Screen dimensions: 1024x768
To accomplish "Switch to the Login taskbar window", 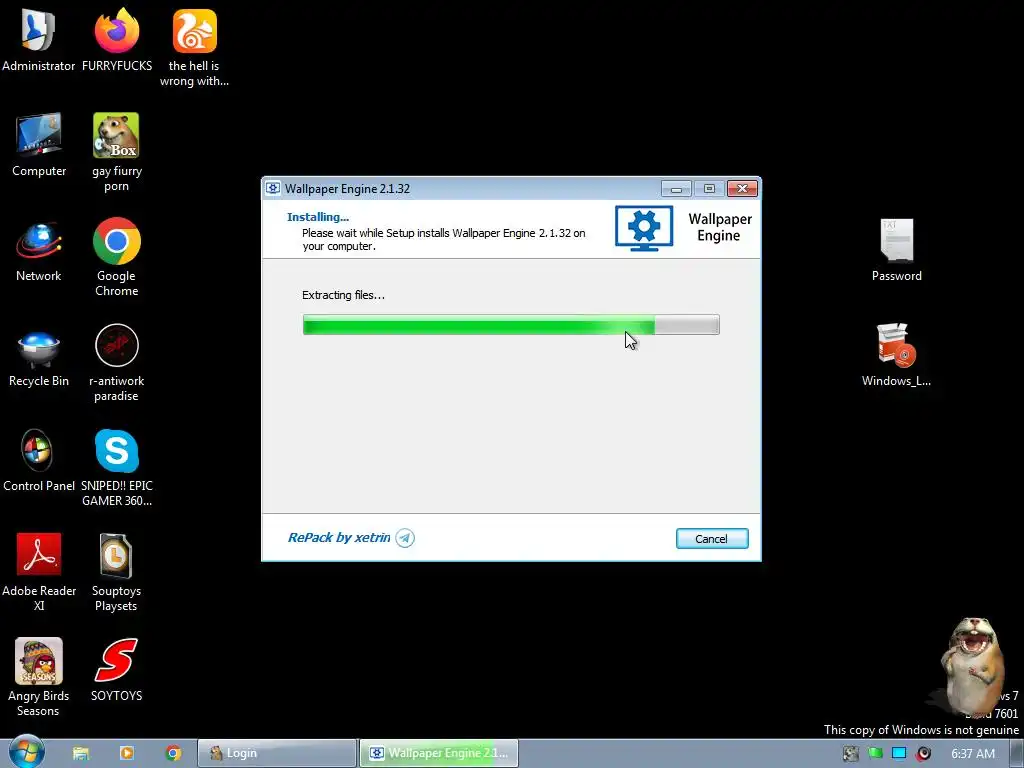I will (277, 753).
